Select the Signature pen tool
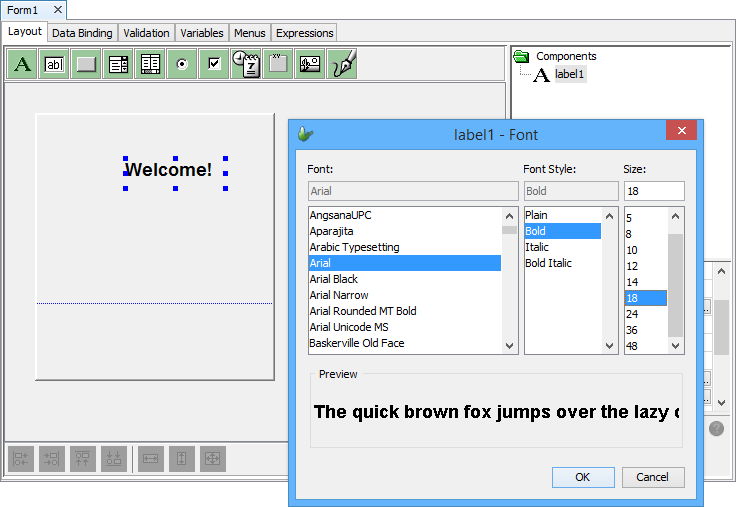This screenshot has width=736, height=507. point(343,64)
